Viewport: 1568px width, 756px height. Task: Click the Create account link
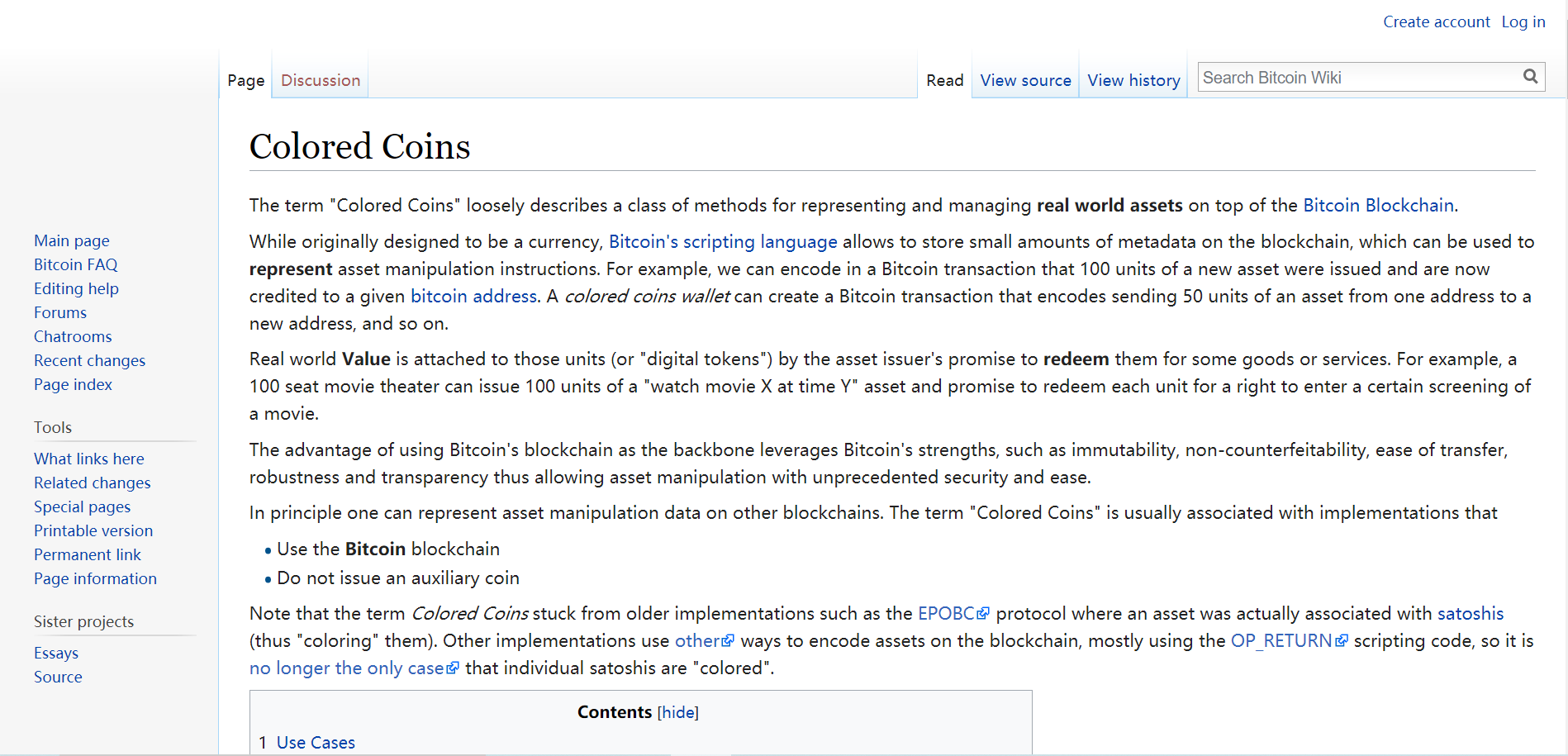coord(1436,21)
